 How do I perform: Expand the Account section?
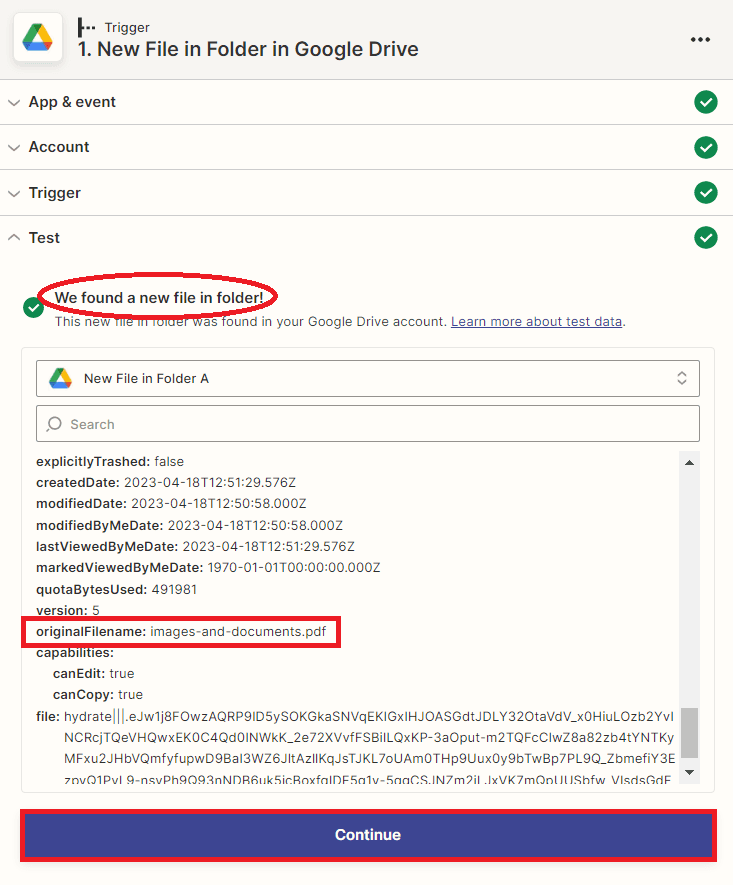(x=59, y=147)
